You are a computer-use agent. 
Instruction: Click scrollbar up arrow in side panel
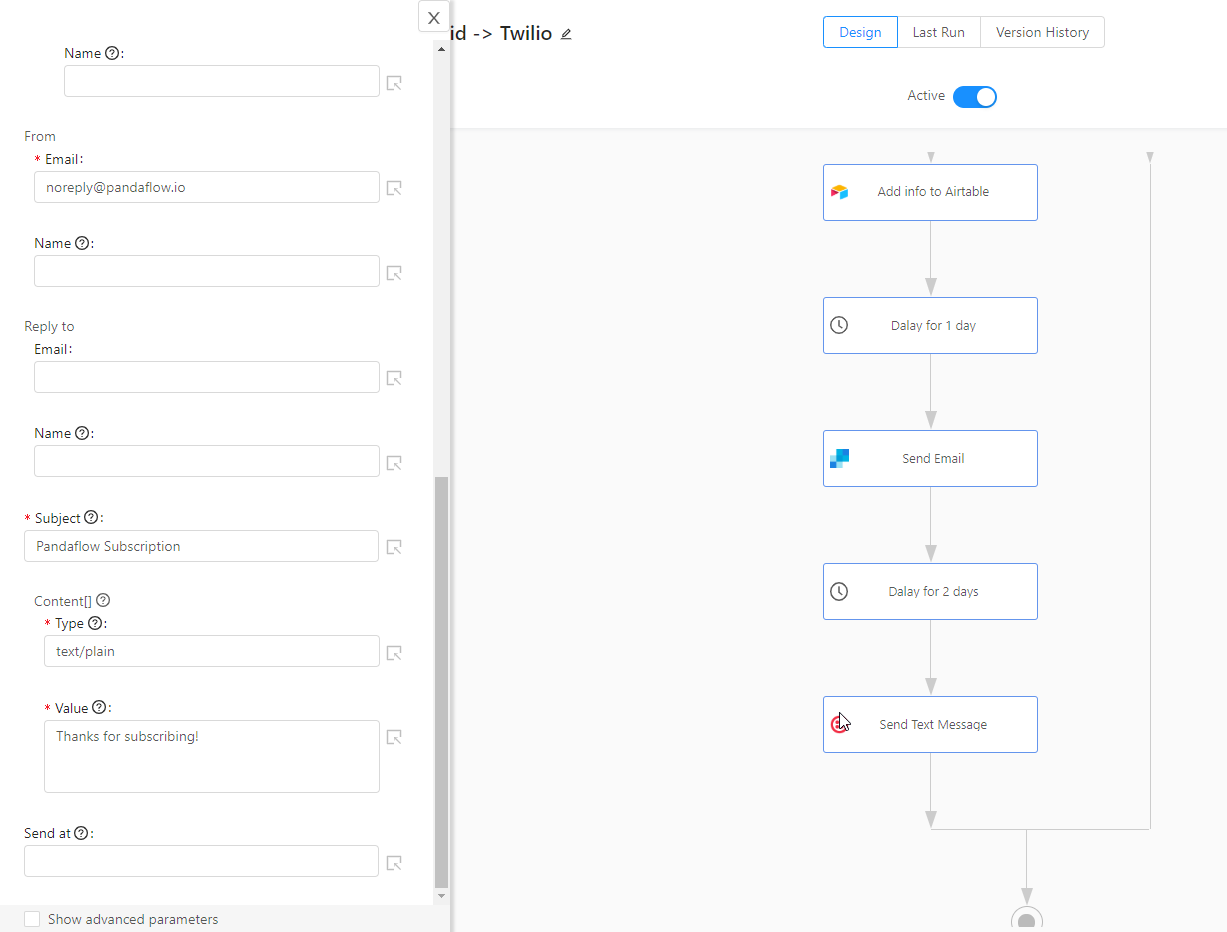pos(441,47)
